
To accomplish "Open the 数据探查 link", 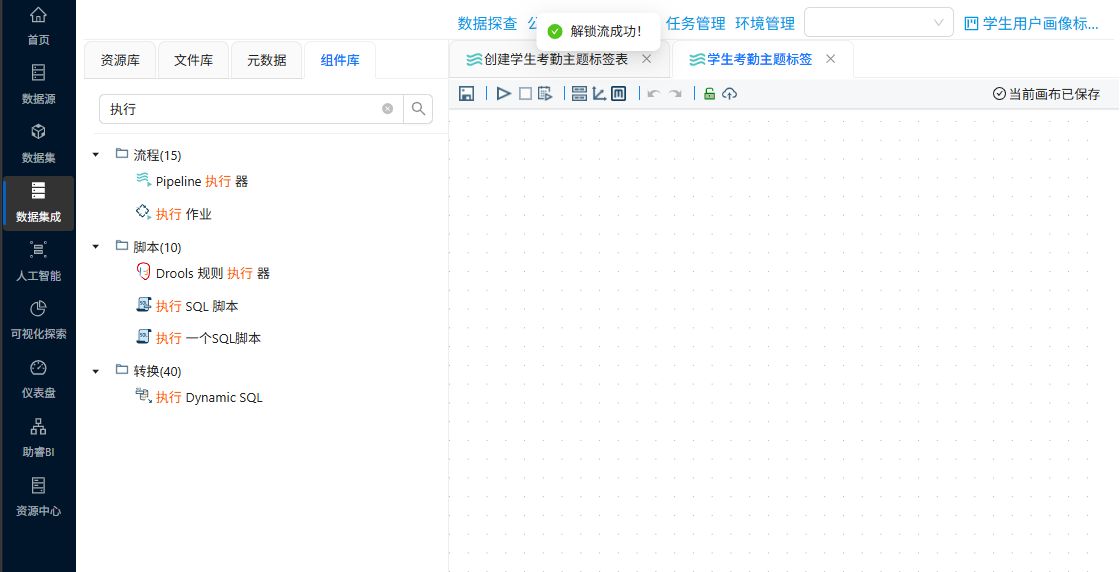I will coord(487,24).
